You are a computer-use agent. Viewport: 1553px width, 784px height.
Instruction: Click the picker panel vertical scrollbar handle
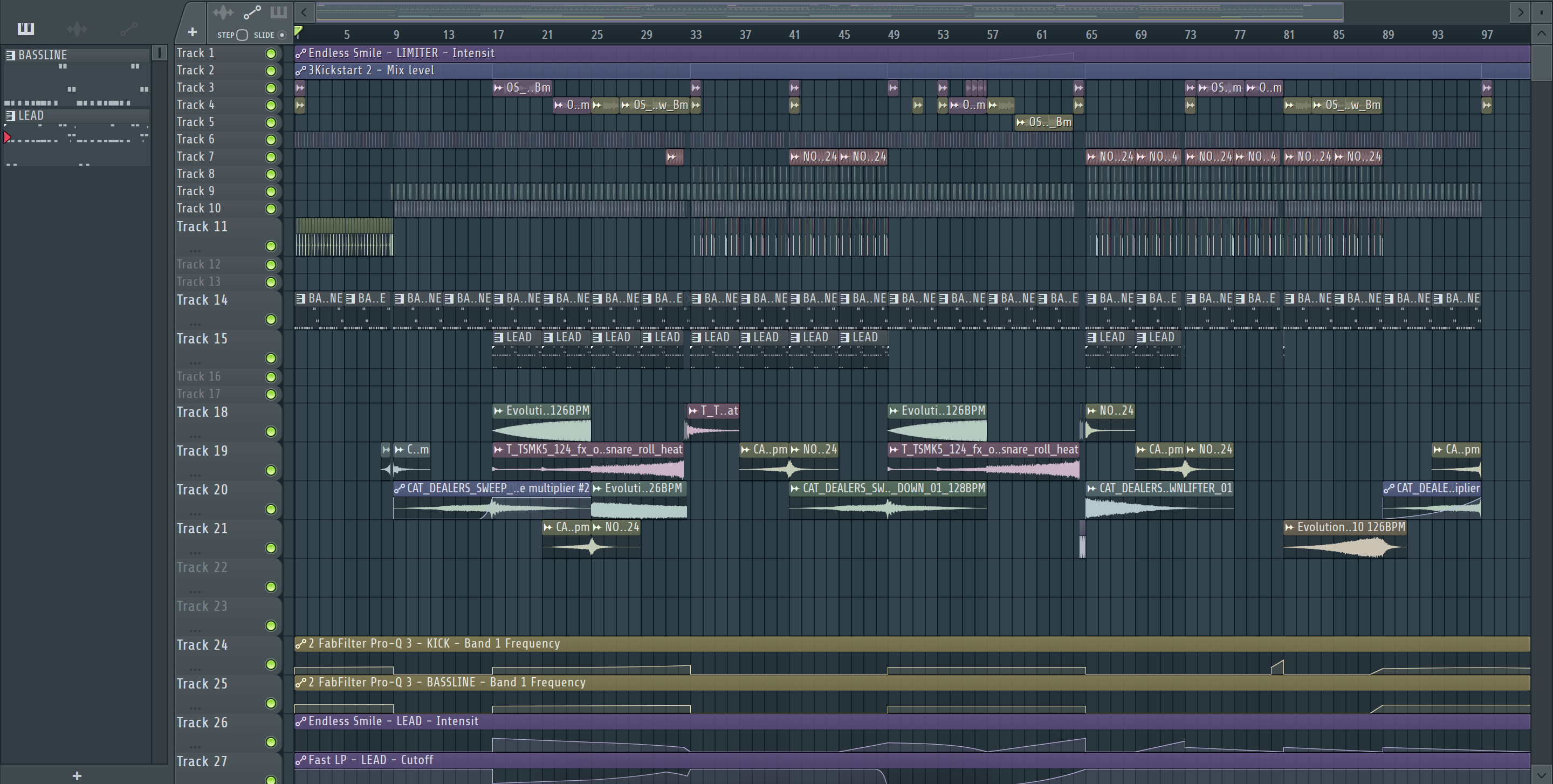pos(159,53)
